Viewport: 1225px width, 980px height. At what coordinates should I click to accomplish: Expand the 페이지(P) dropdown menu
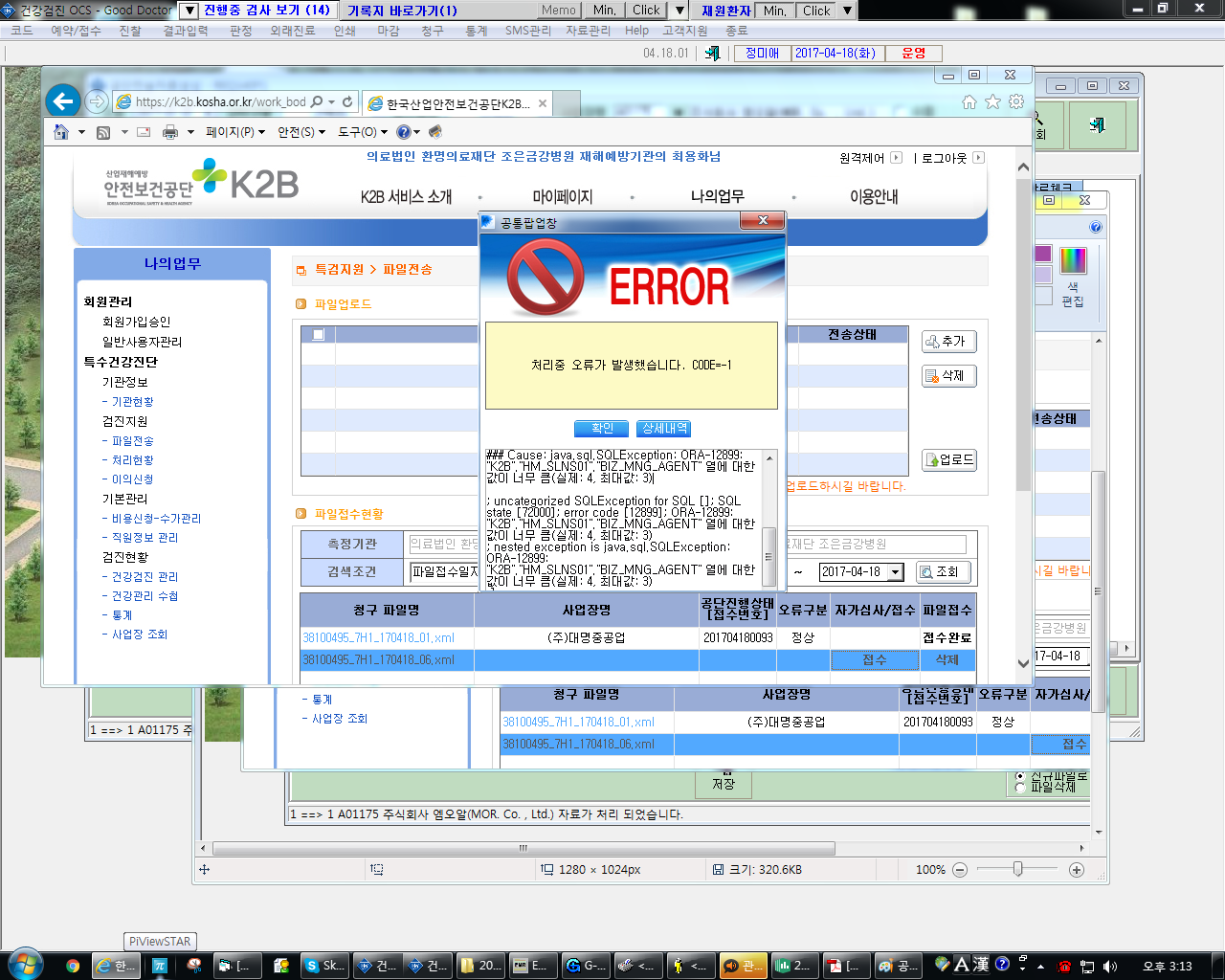235,132
